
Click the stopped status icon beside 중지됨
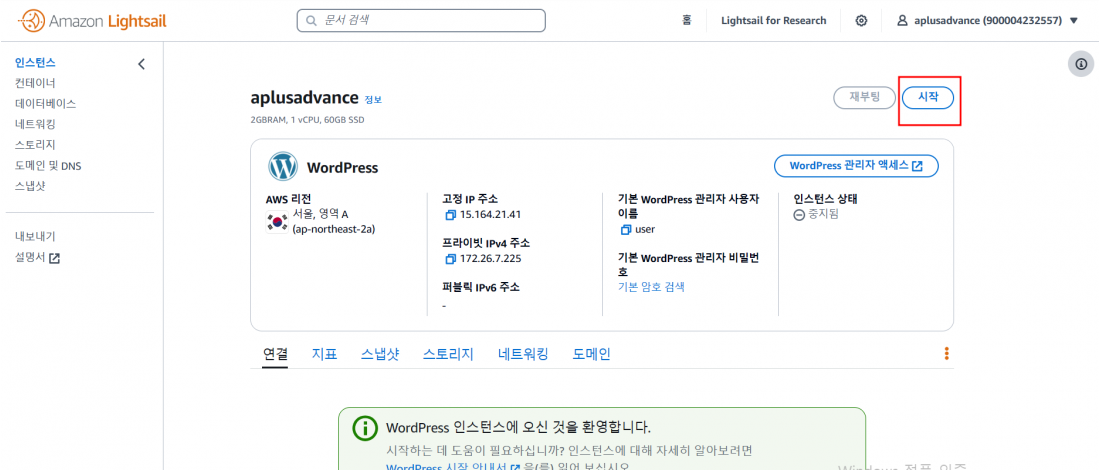pos(799,215)
